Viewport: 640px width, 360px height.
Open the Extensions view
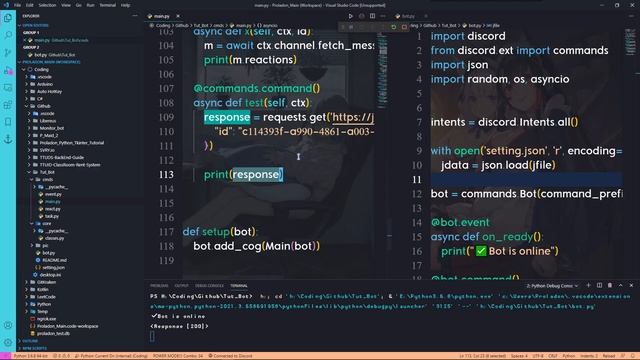(8, 105)
